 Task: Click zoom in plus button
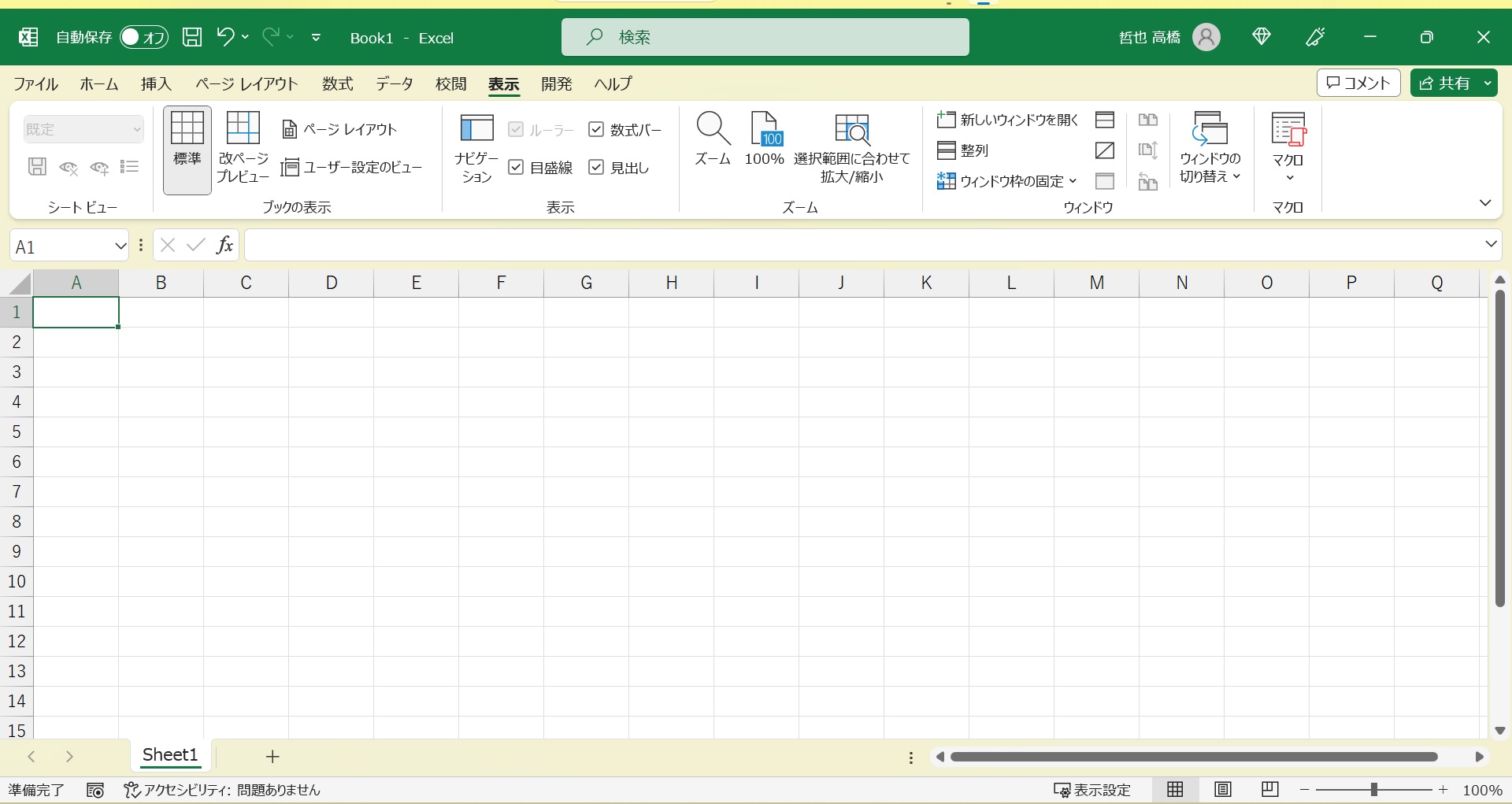1443,790
